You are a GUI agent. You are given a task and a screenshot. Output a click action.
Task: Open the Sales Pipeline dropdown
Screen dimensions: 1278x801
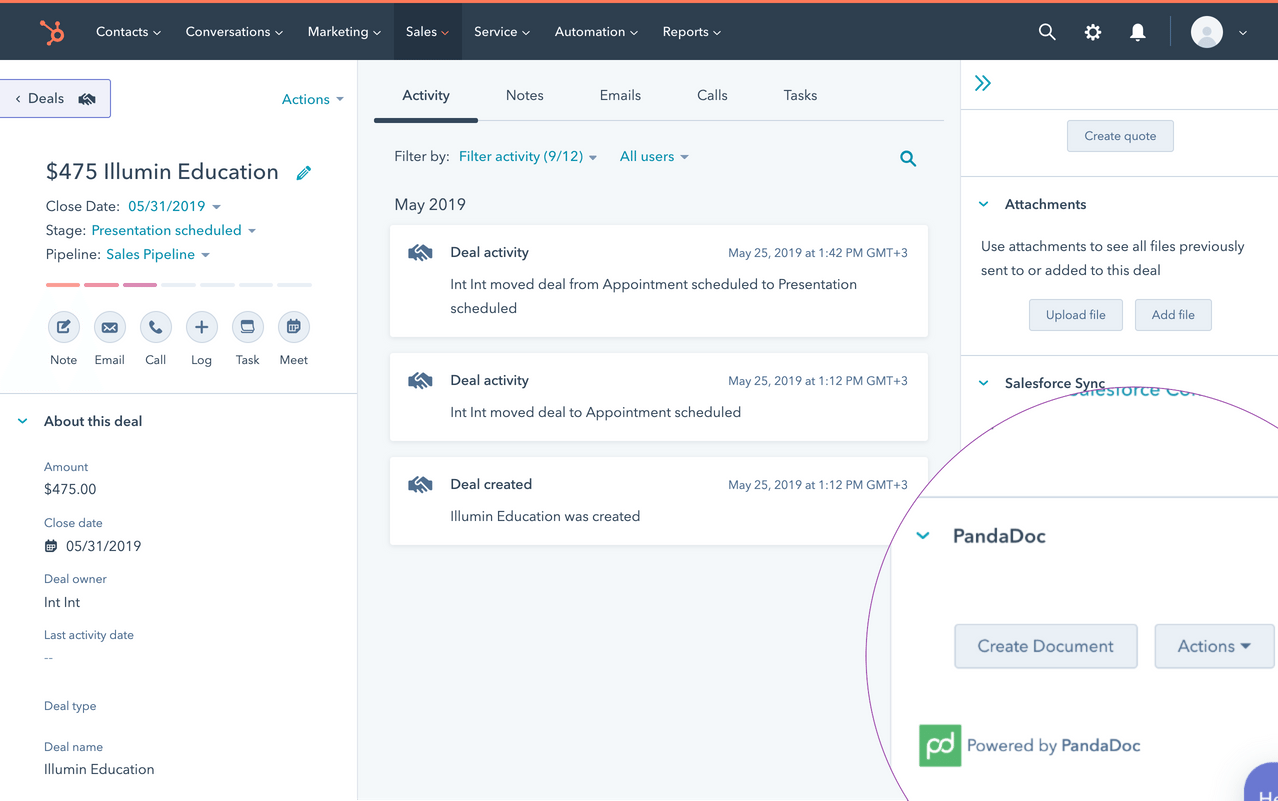158,254
